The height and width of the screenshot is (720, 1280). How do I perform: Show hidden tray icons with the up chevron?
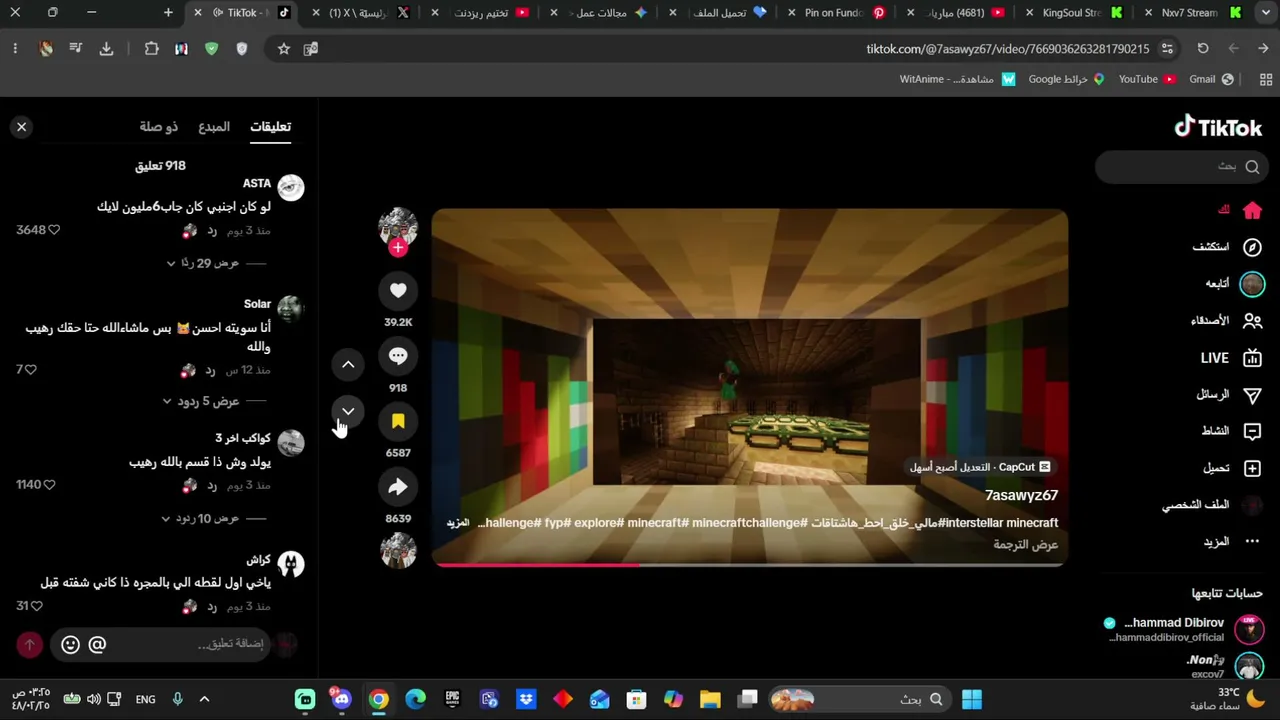tap(204, 699)
